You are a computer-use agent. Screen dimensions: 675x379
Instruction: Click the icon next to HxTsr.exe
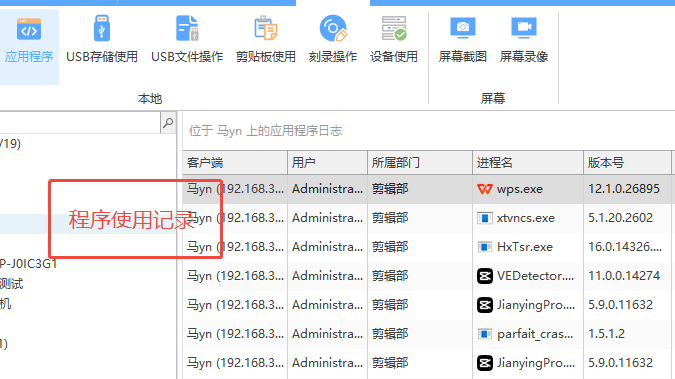coord(485,247)
